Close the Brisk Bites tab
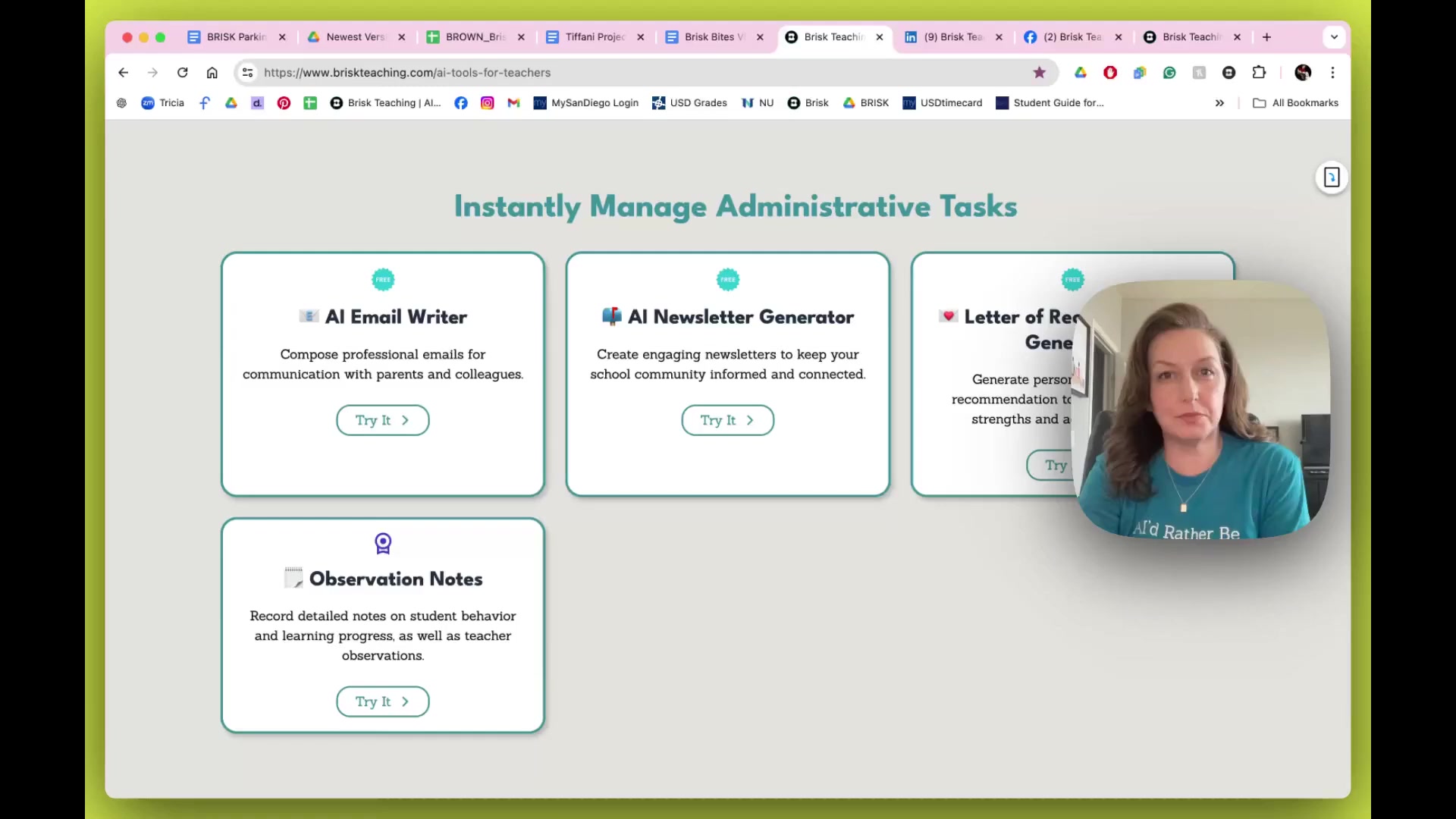 click(760, 37)
